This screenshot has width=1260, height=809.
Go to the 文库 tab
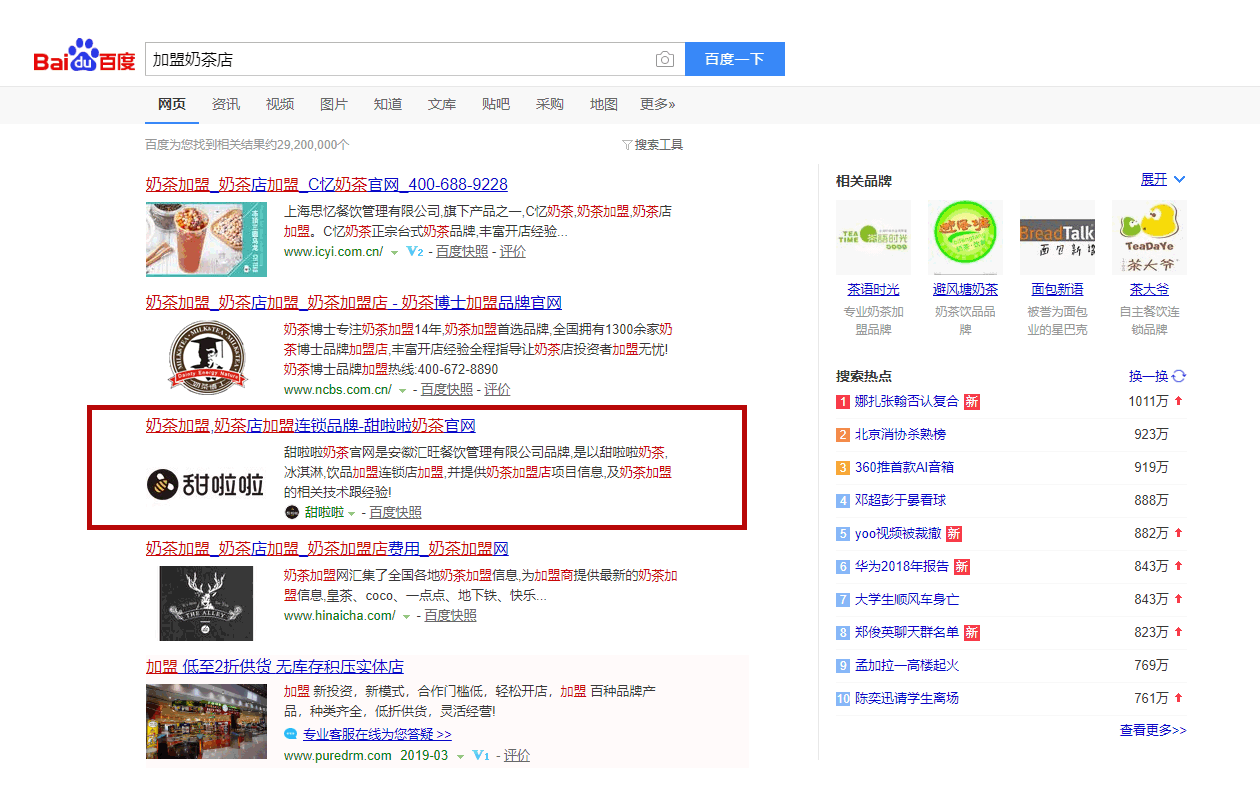tap(442, 104)
